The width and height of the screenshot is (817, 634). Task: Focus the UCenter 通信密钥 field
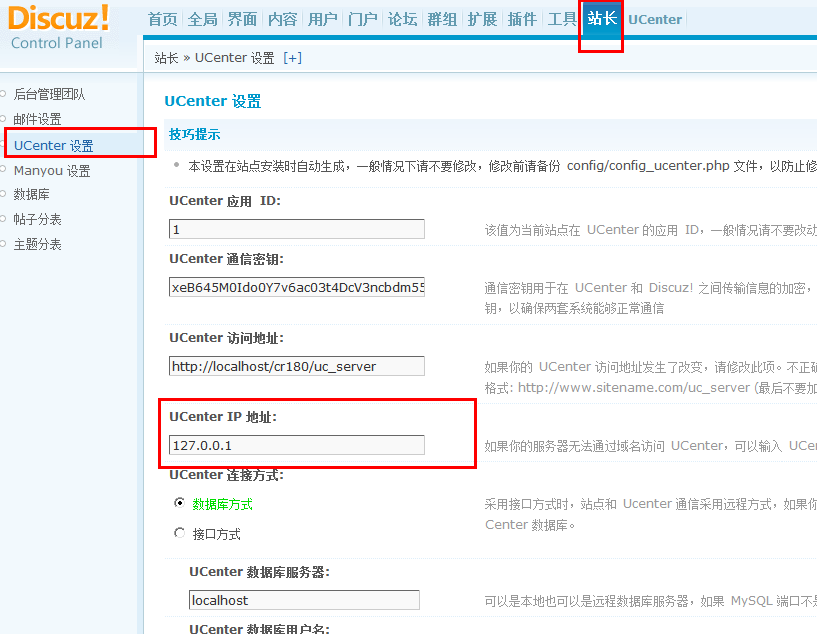coord(296,287)
